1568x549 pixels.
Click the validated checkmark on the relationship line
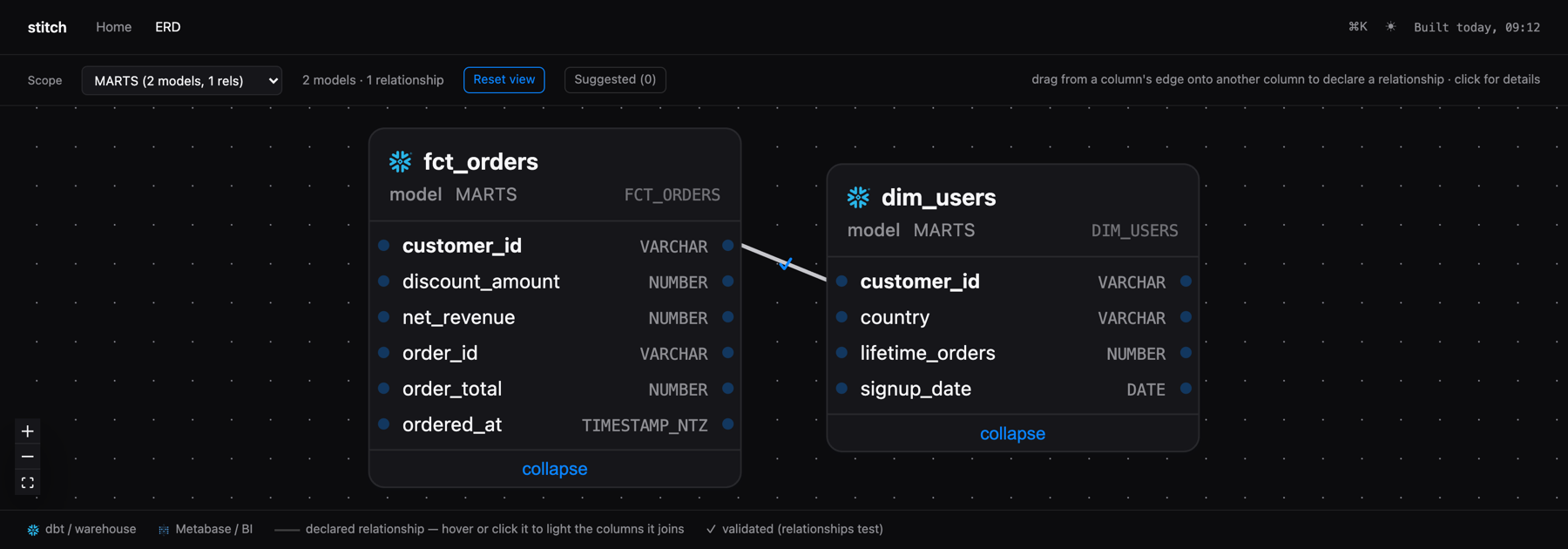[x=785, y=263]
